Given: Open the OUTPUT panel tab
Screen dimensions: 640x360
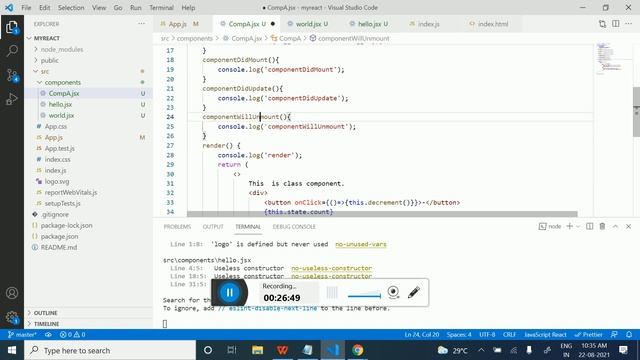Looking at the screenshot, I should coord(213,227).
